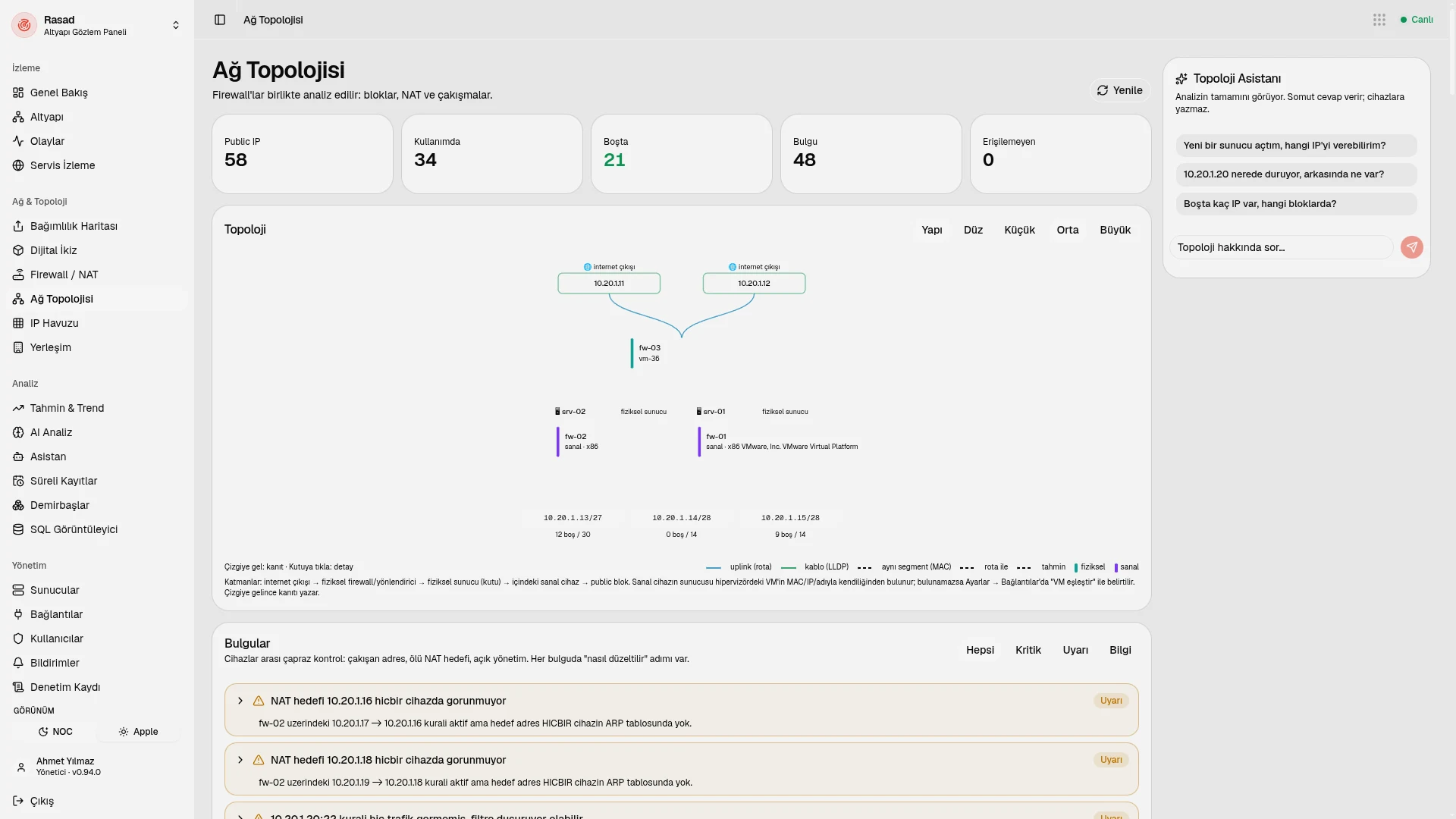The image size is (1456, 819).
Task: Select the 10.20.1.12 internet exit node
Action: tap(754, 284)
